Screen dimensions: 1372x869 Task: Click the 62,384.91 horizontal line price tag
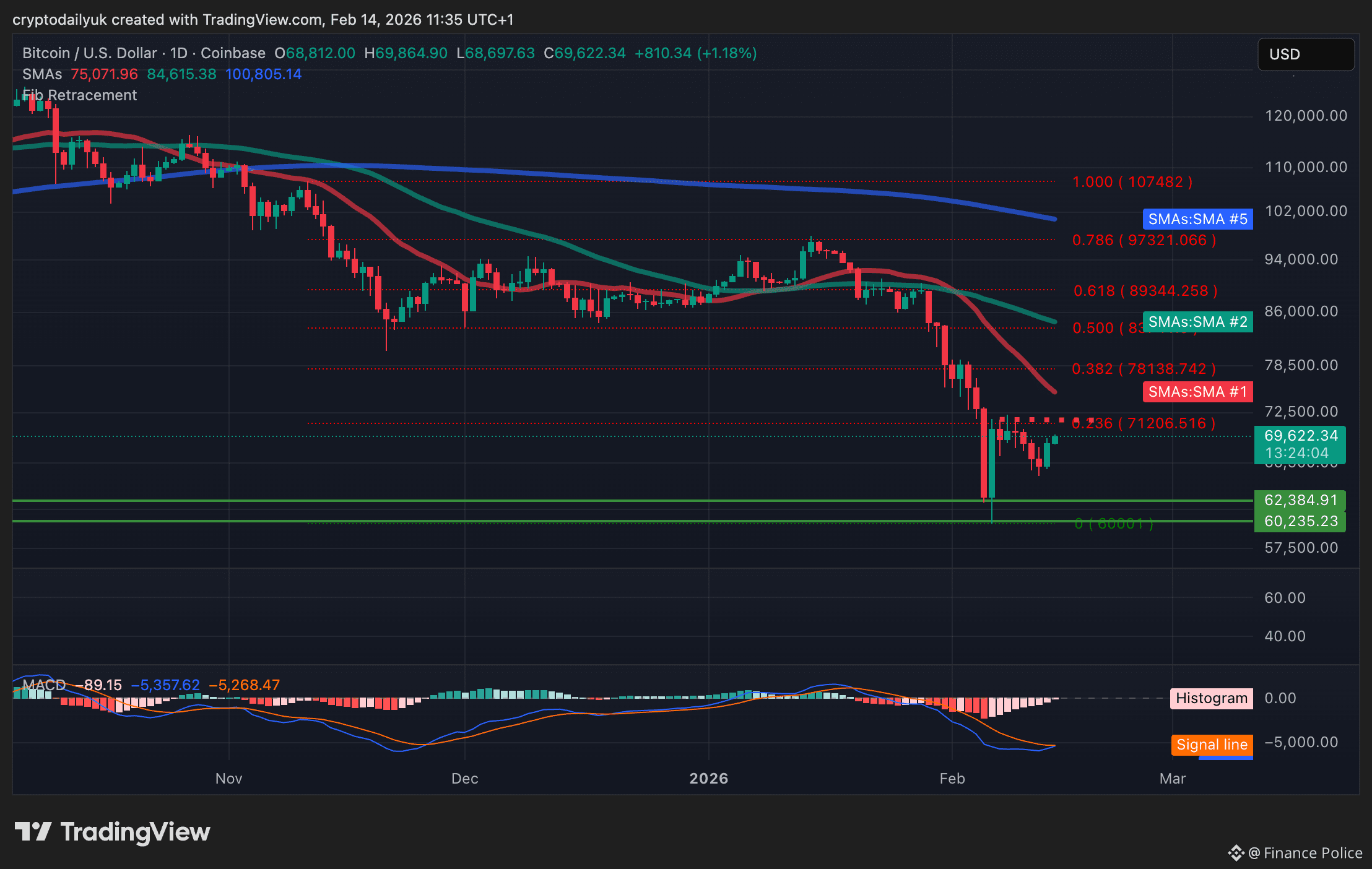1300,500
